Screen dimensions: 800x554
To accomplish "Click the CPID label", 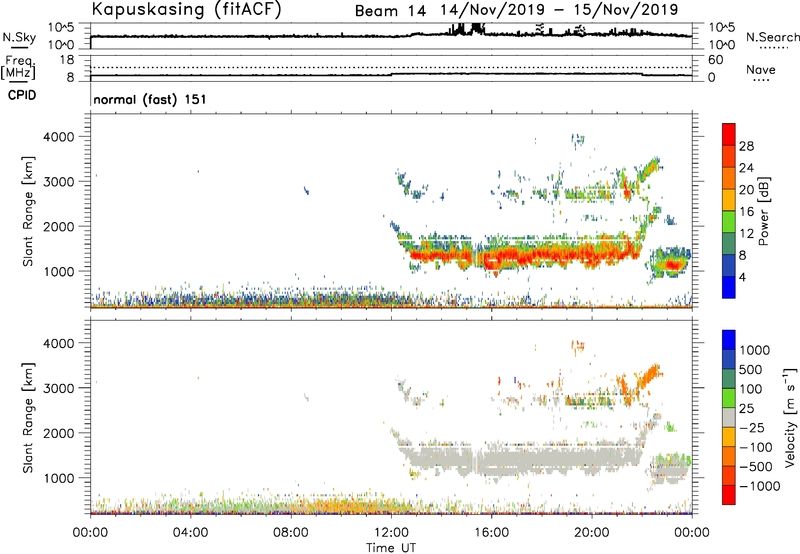I will click(x=22, y=95).
